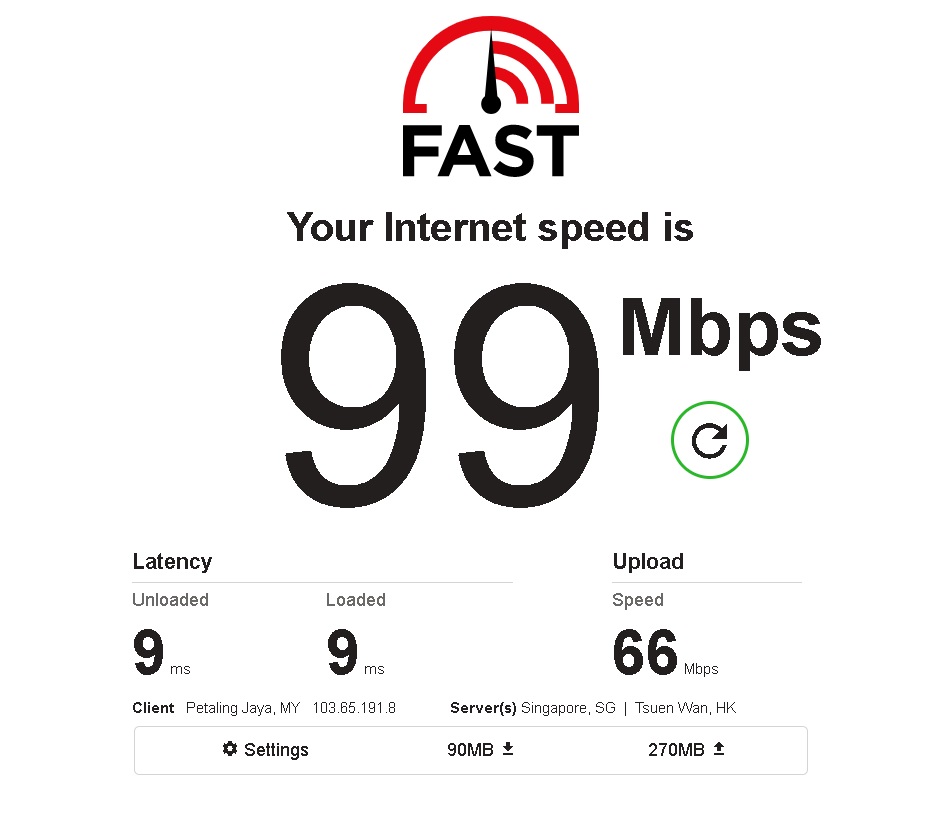Screen dimensions: 932x832
Task: Click the Upload section heading
Action: (648, 562)
